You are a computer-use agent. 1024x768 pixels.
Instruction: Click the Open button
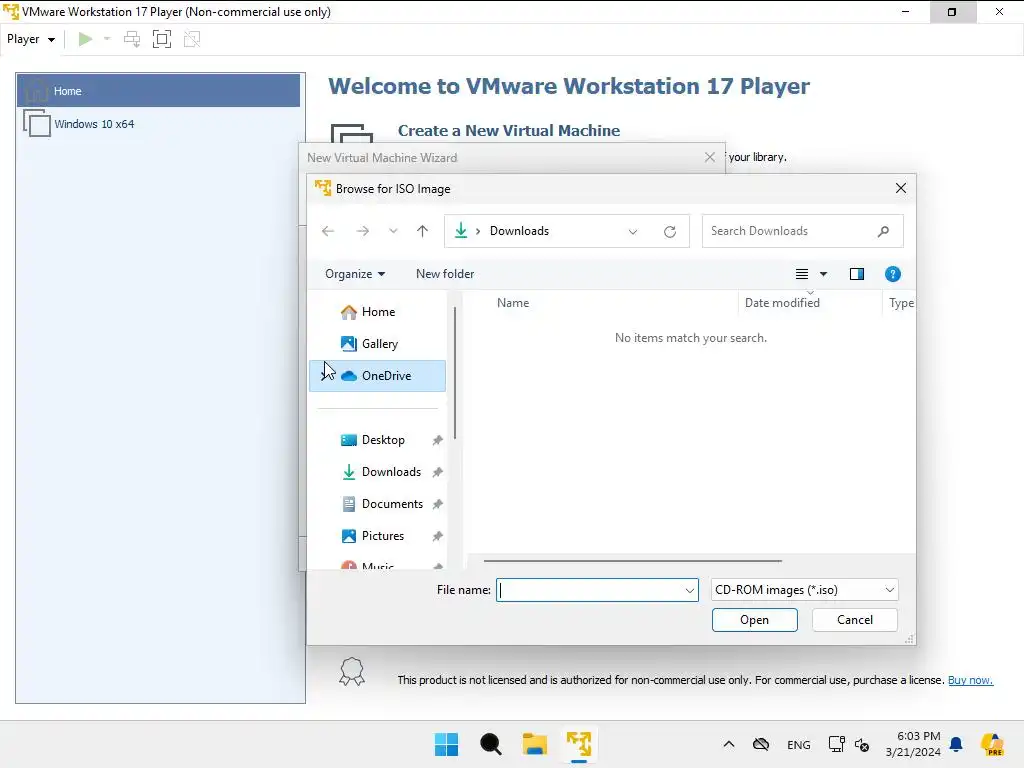point(754,620)
